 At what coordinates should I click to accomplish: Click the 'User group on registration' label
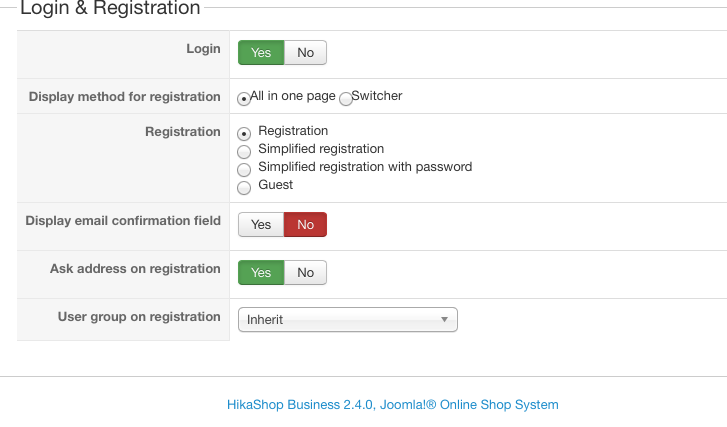pos(139,317)
